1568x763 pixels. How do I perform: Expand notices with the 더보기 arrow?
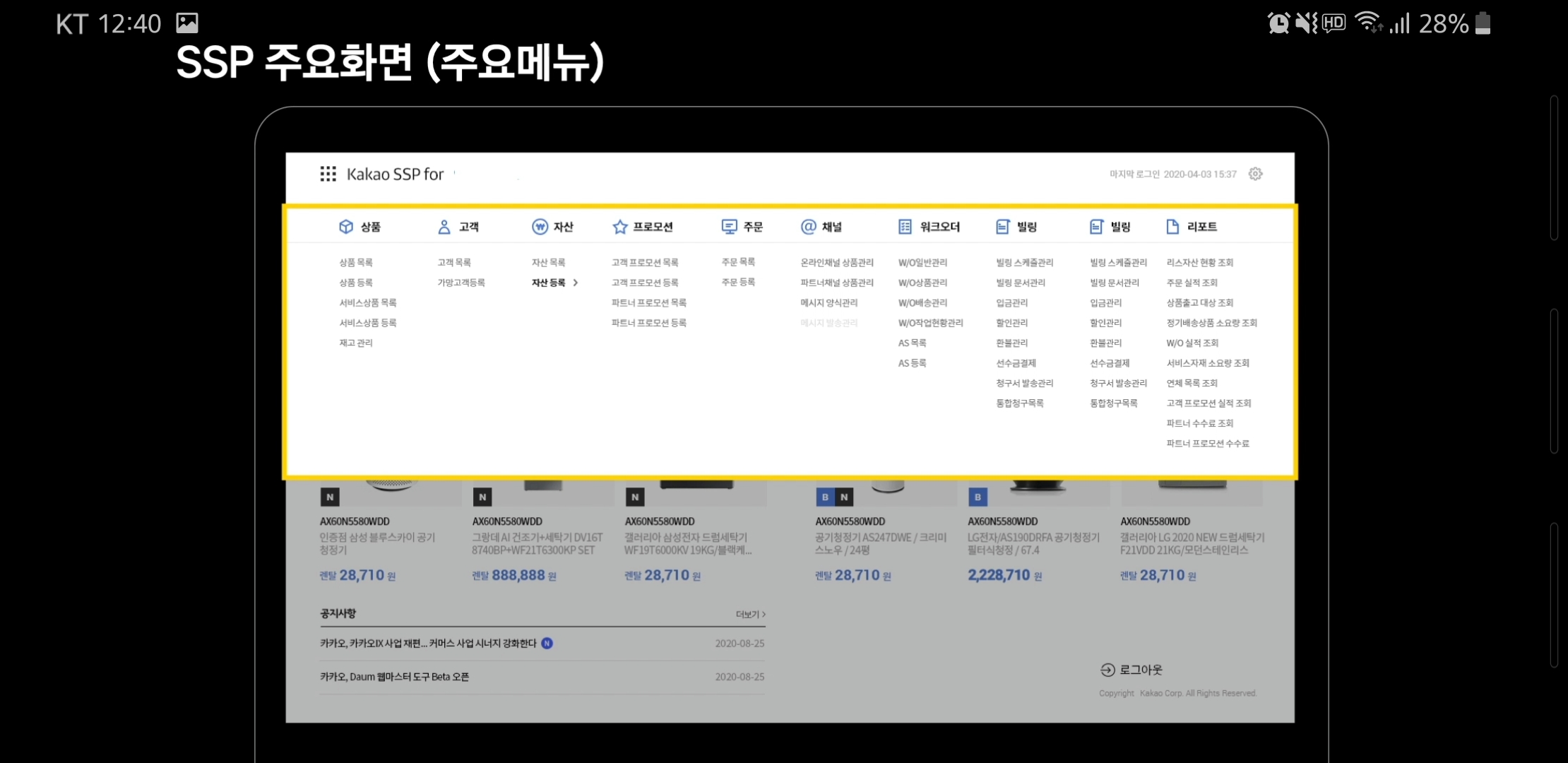pos(751,615)
